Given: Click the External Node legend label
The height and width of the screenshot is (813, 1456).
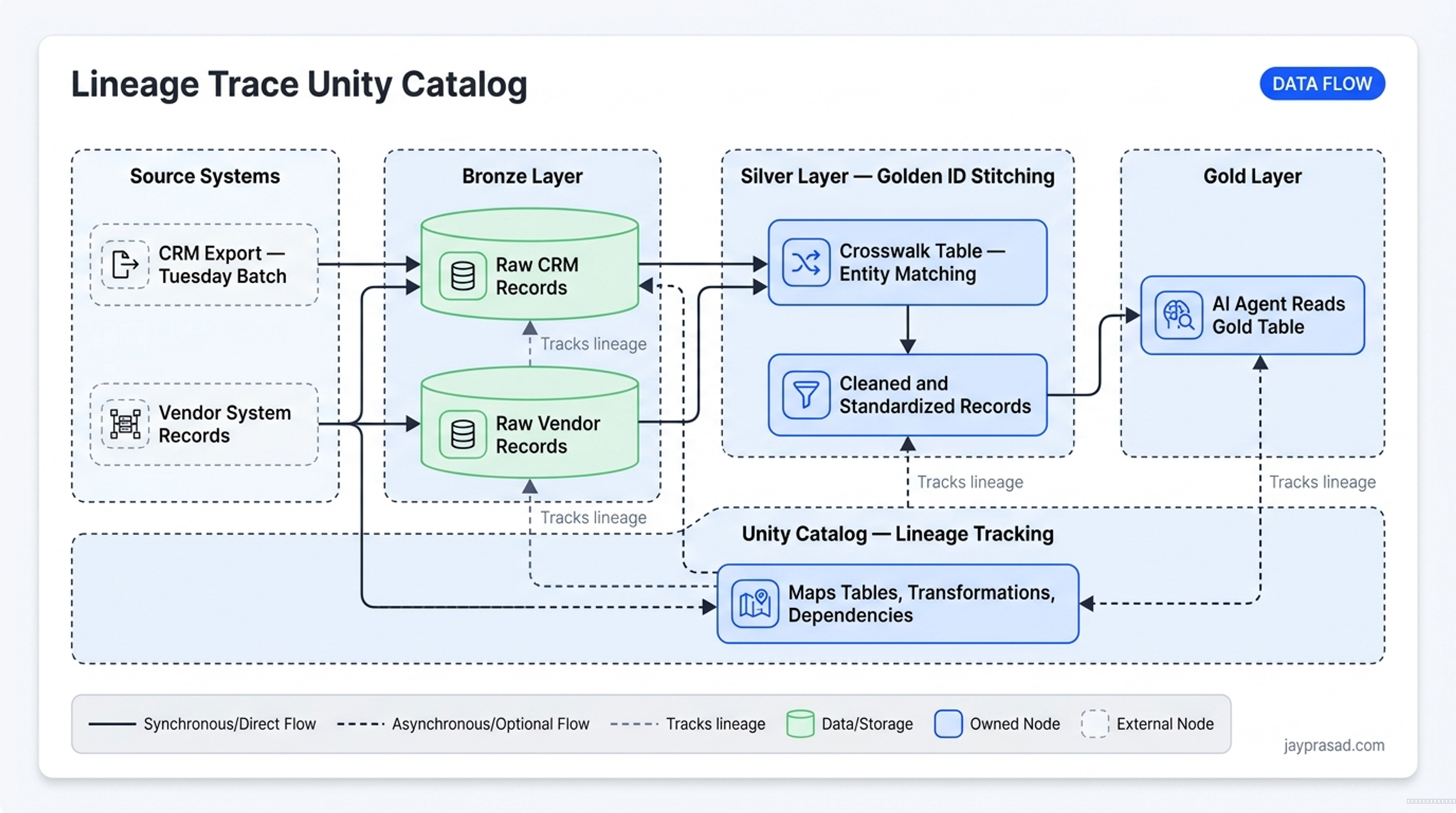Looking at the screenshot, I should [x=1166, y=724].
